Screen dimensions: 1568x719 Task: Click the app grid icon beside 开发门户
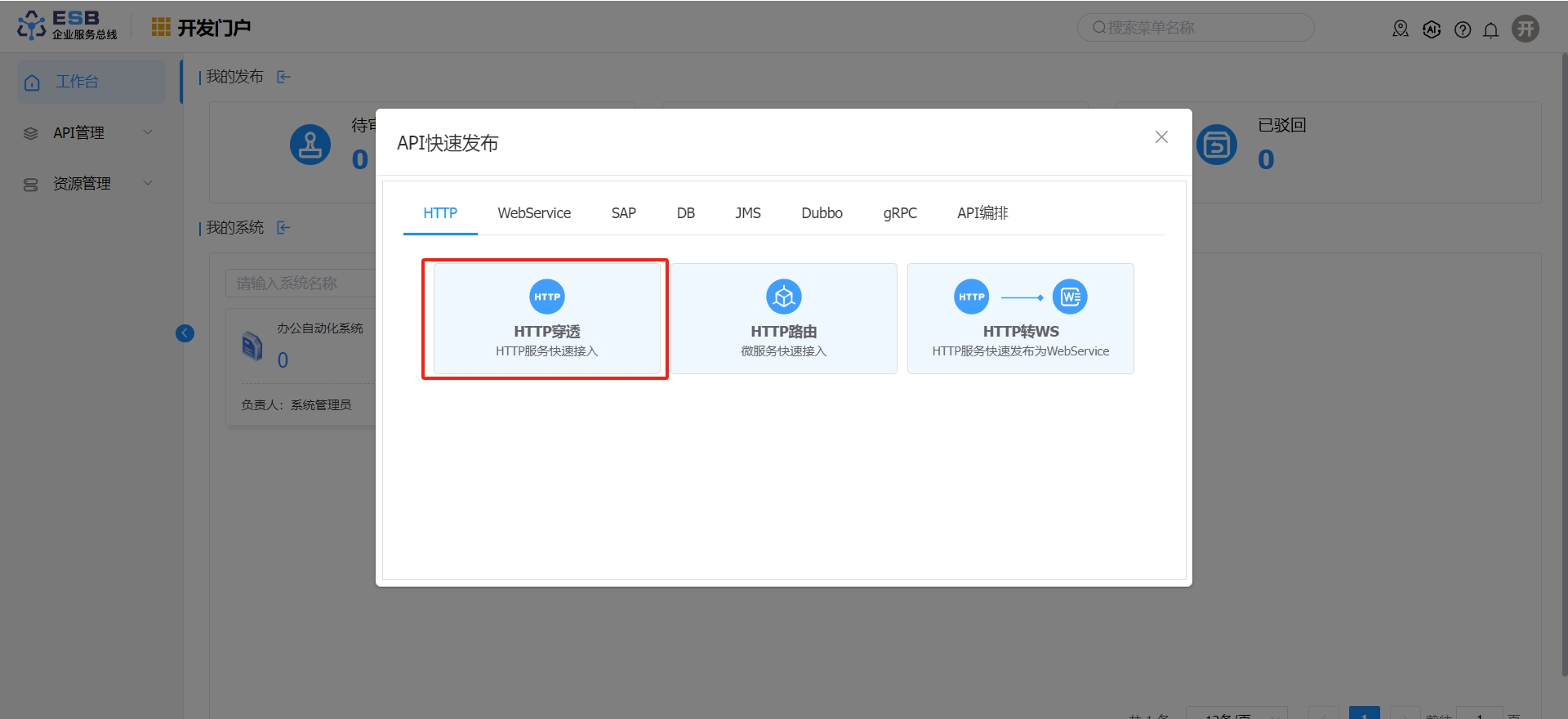161,28
